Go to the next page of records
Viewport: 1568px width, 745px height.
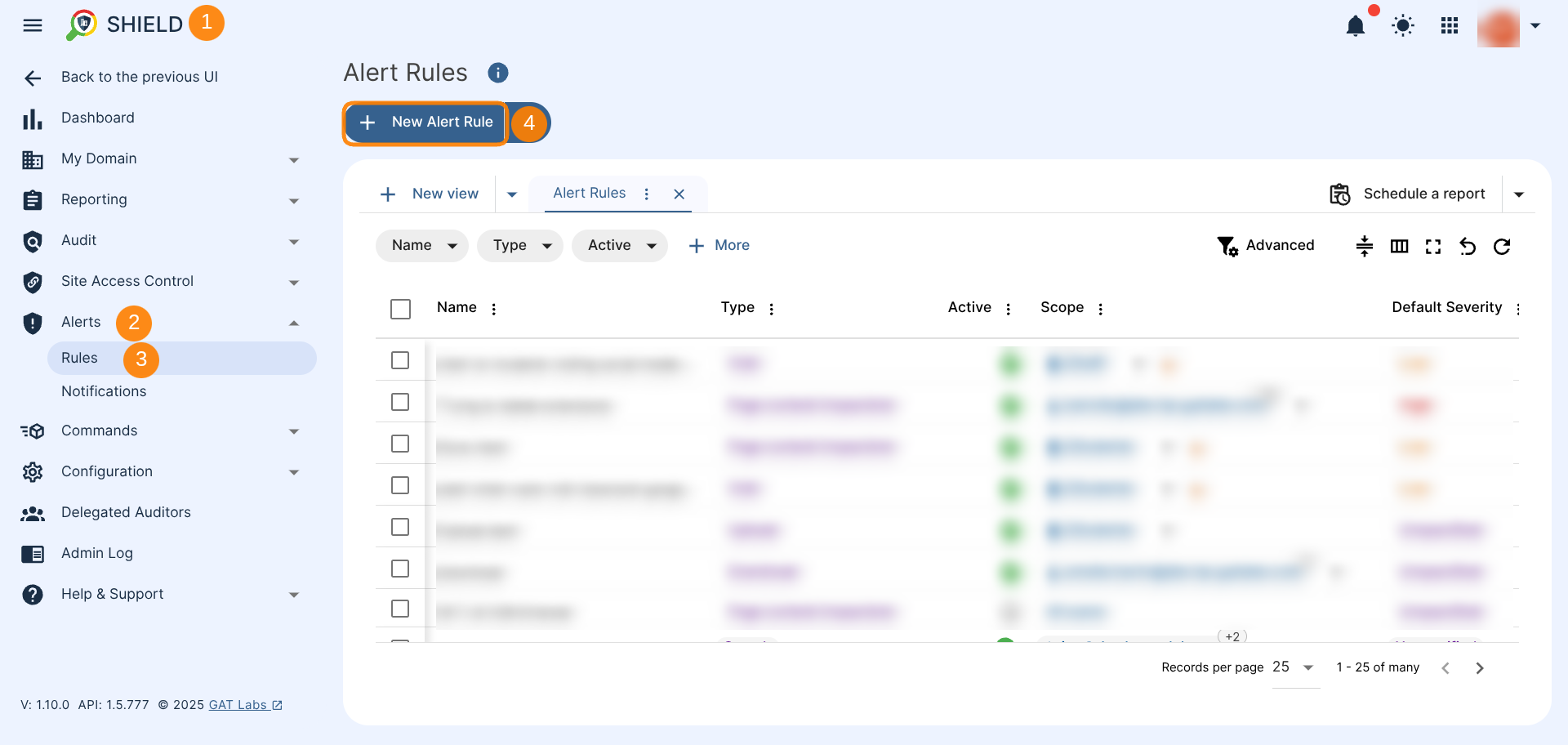click(1480, 668)
